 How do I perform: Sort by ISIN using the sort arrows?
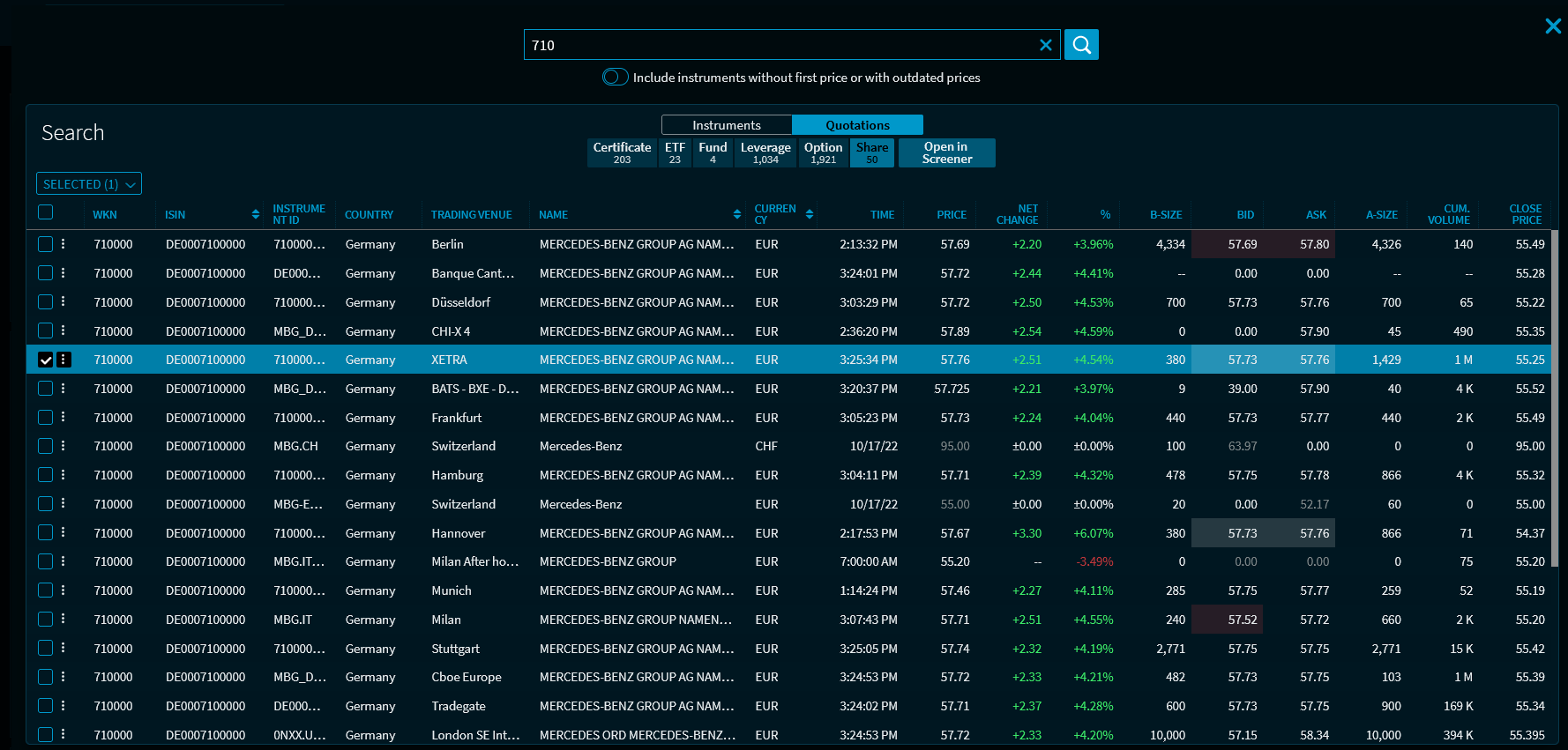[x=256, y=214]
